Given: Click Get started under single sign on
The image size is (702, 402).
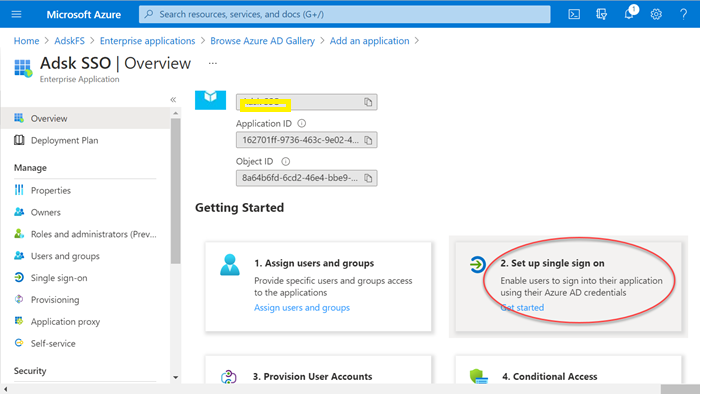Looking at the screenshot, I should point(522,308).
